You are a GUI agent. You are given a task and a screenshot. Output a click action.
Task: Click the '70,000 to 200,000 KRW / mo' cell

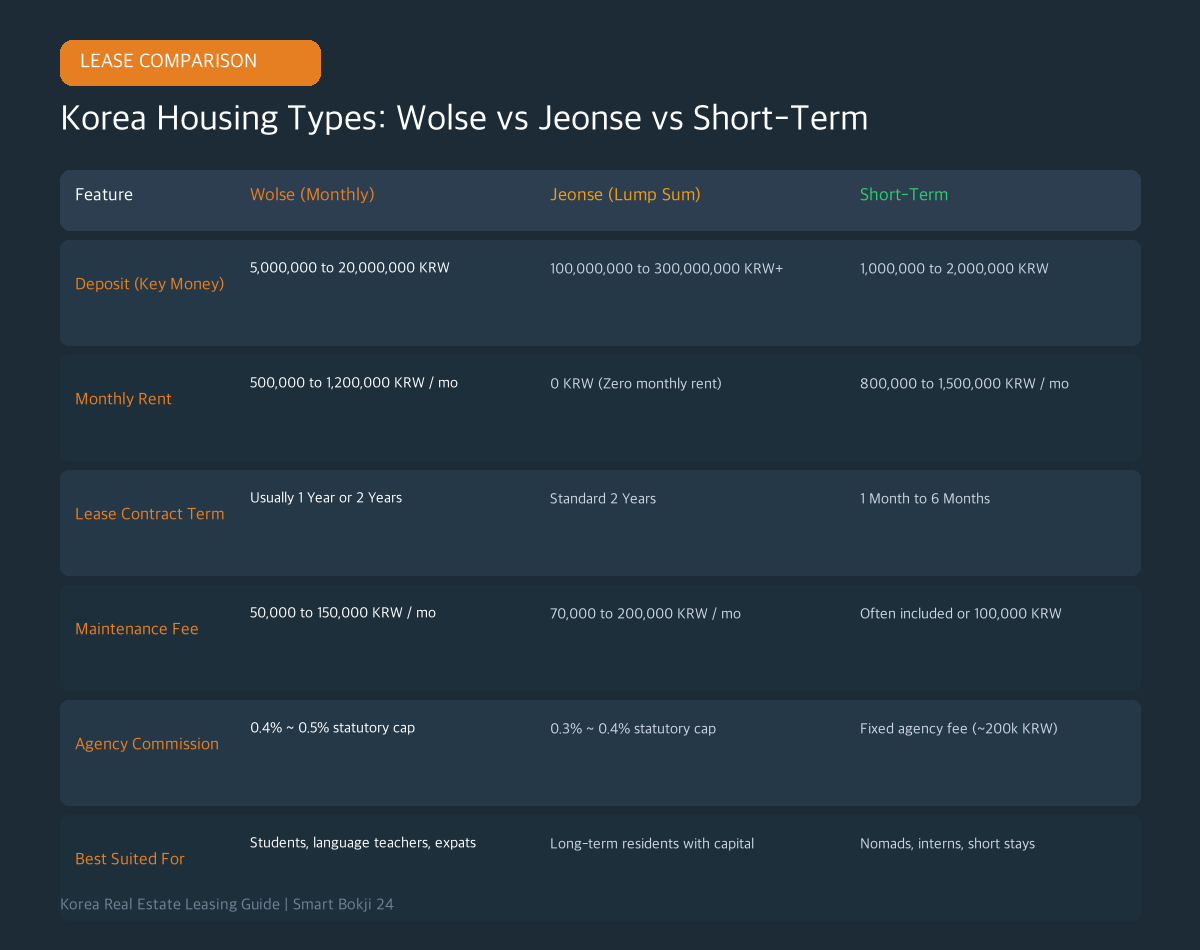point(645,614)
